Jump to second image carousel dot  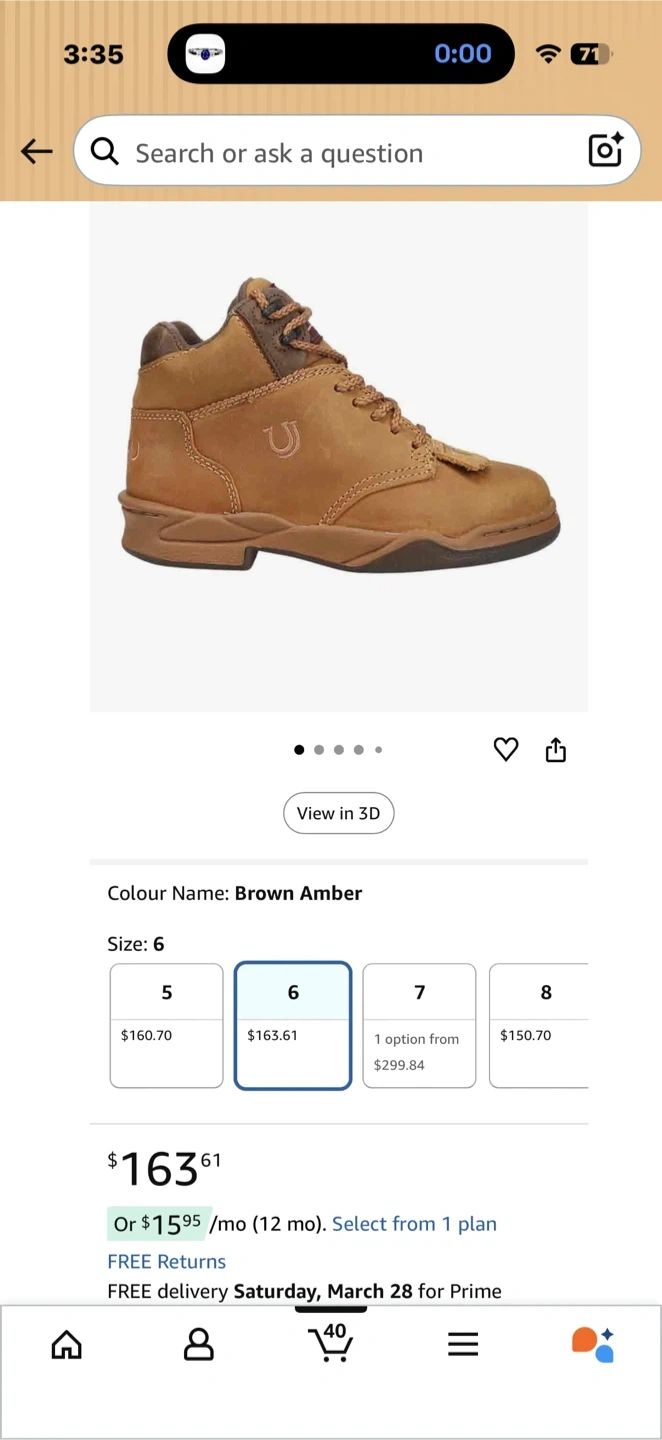coord(319,750)
